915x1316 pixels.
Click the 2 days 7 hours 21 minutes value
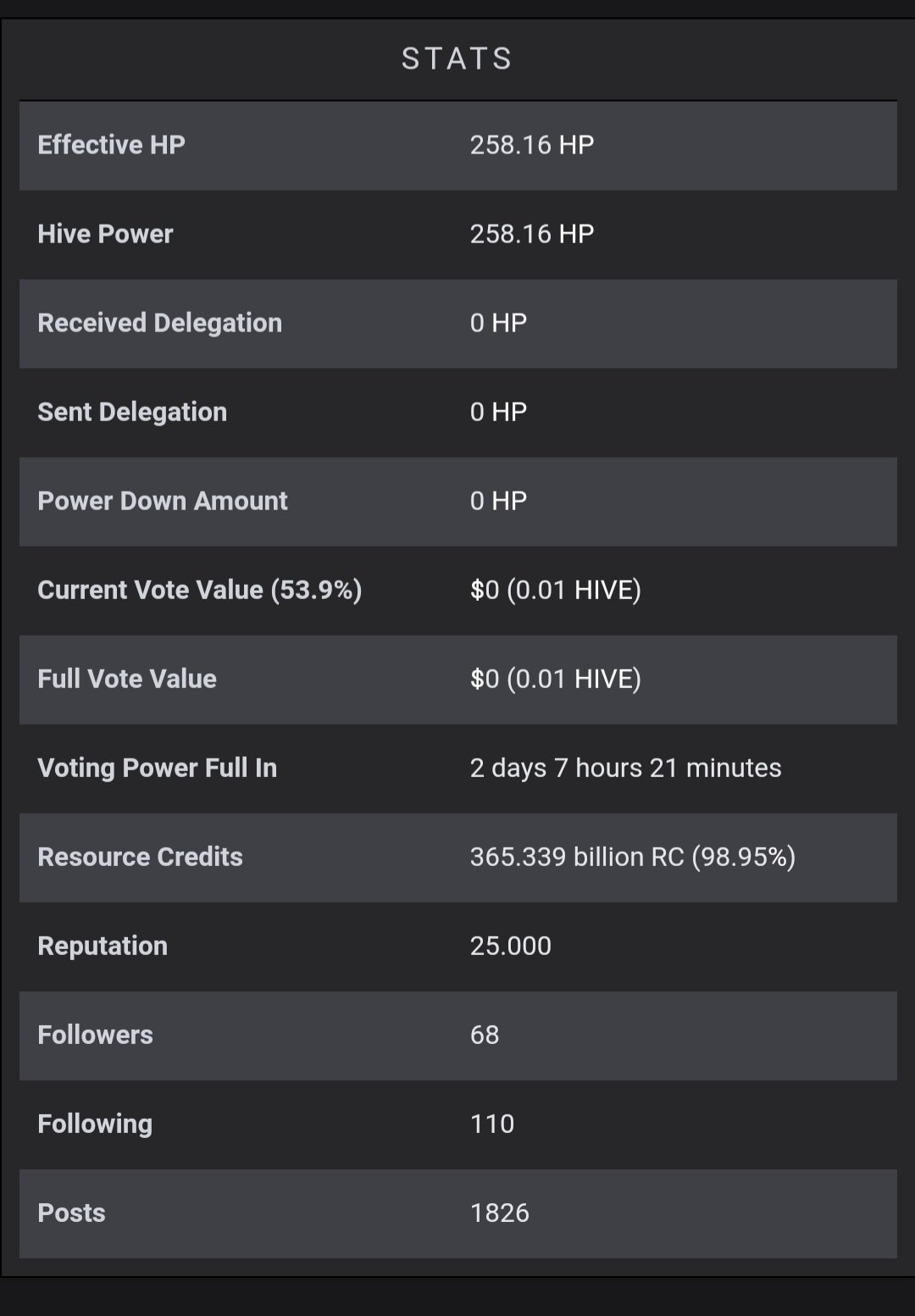point(626,768)
